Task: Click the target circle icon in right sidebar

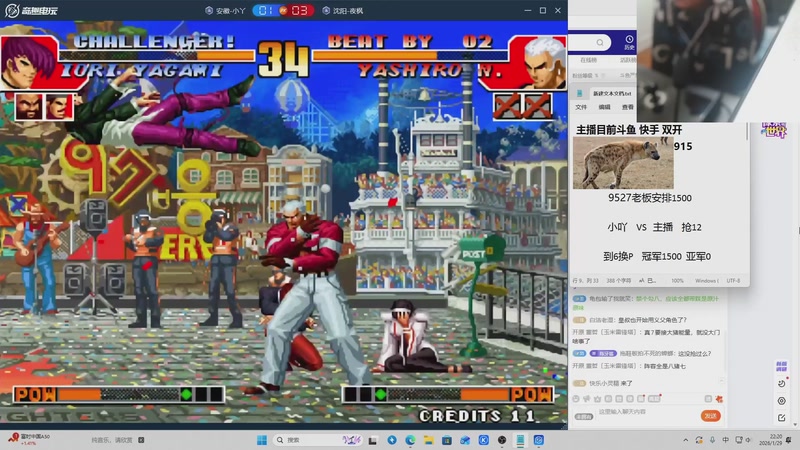Action: pos(782,401)
